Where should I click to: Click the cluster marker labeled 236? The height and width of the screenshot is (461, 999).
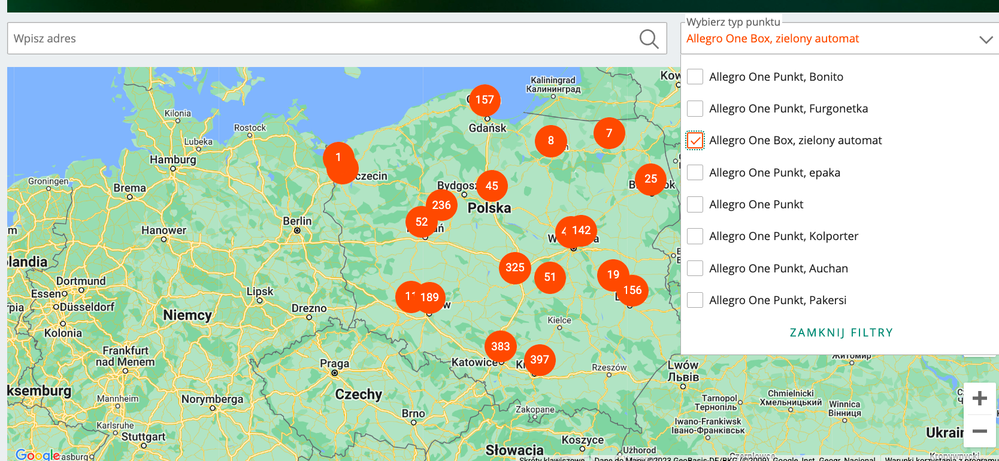[442, 205]
